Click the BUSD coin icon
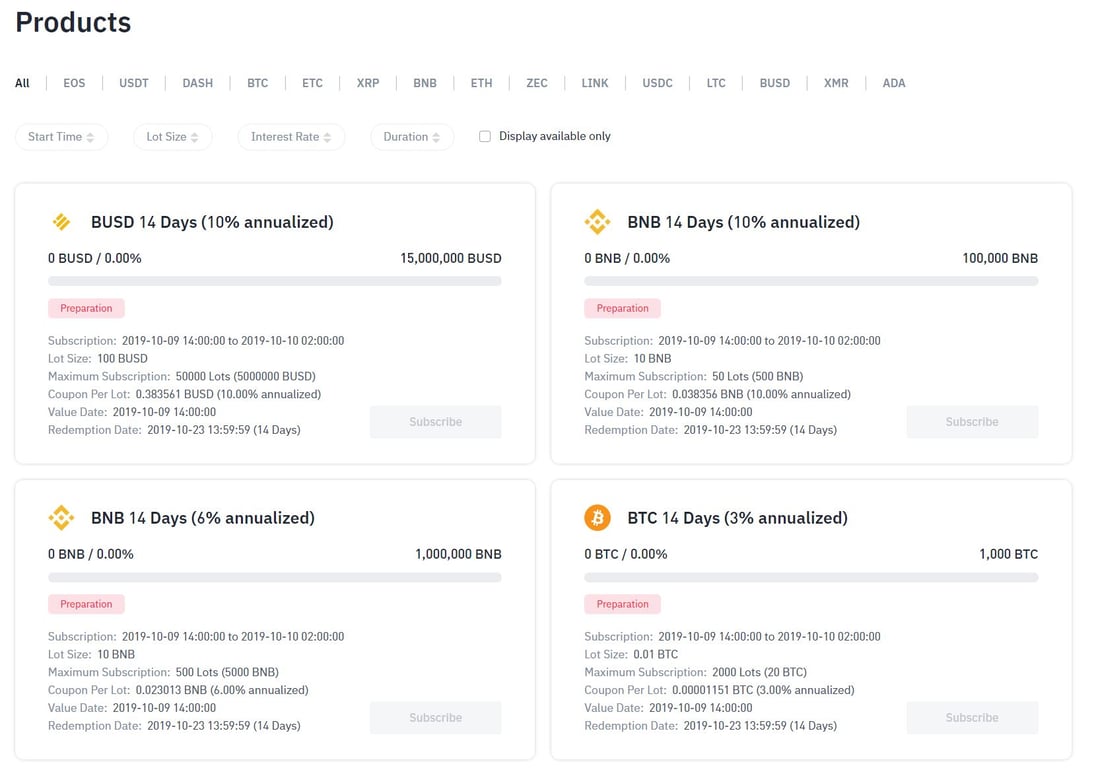This screenshot has height=768, width=1098. pos(61,222)
